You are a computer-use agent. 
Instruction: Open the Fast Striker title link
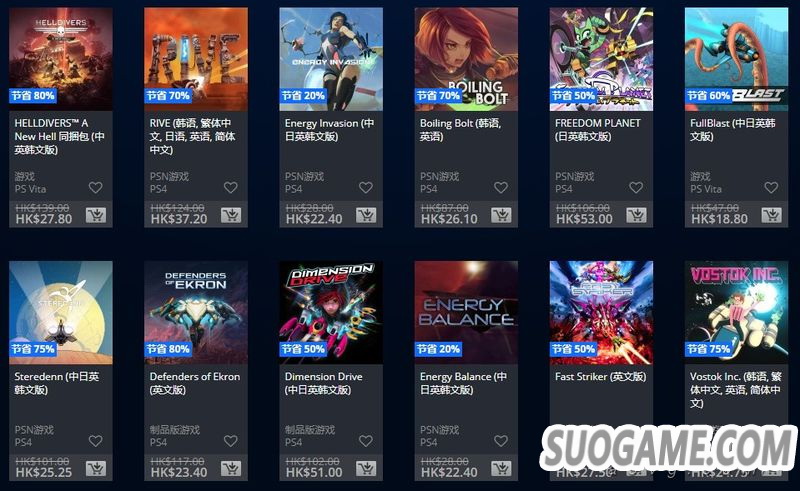point(601,377)
